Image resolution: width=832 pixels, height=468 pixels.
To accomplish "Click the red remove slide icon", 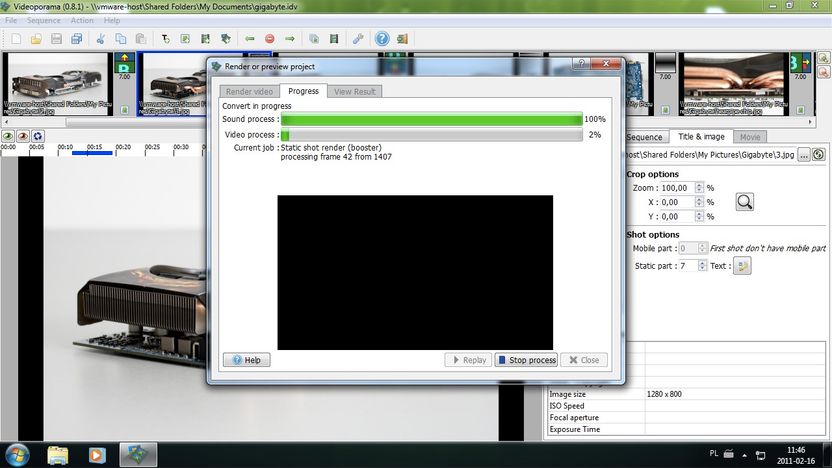I will pos(270,39).
